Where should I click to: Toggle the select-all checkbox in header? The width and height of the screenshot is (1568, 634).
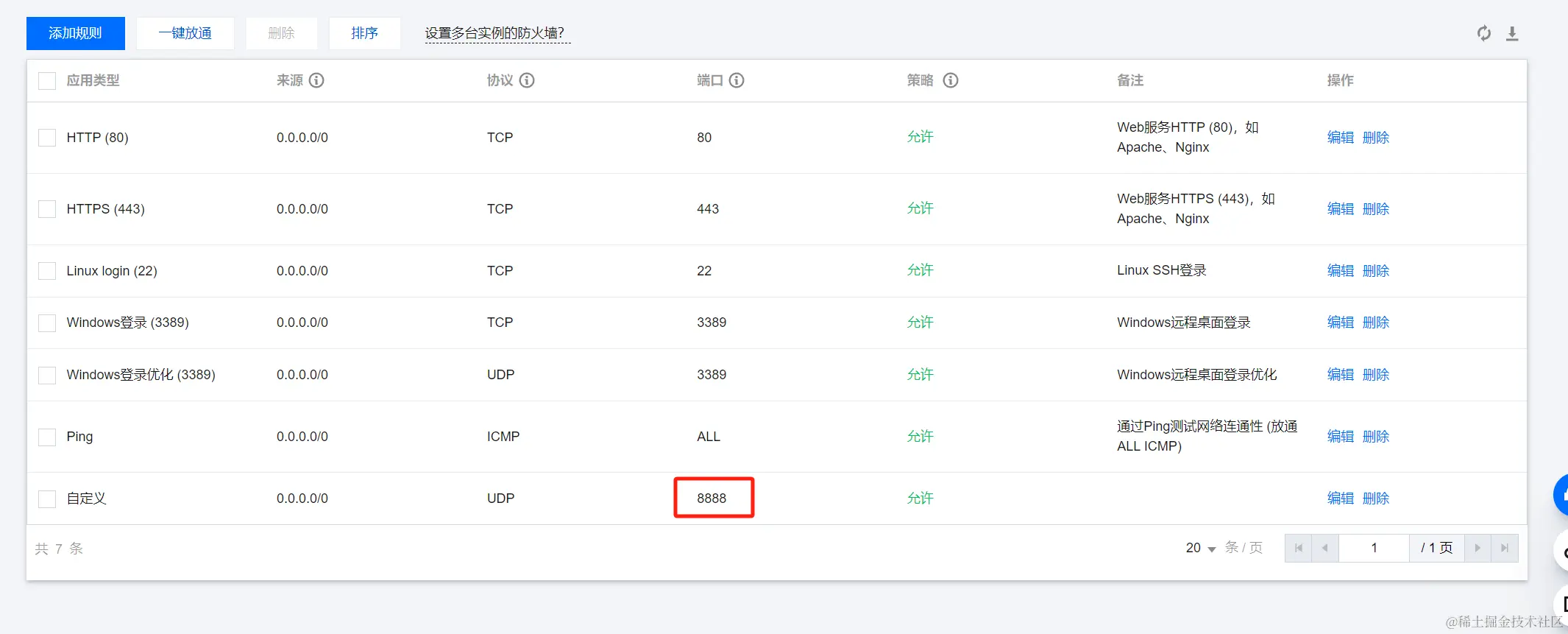[47, 80]
